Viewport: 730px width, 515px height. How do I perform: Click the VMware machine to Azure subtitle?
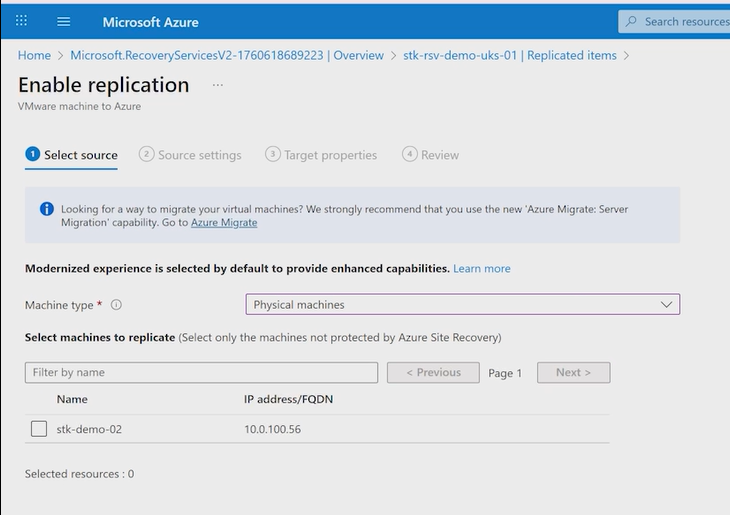tap(80, 107)
